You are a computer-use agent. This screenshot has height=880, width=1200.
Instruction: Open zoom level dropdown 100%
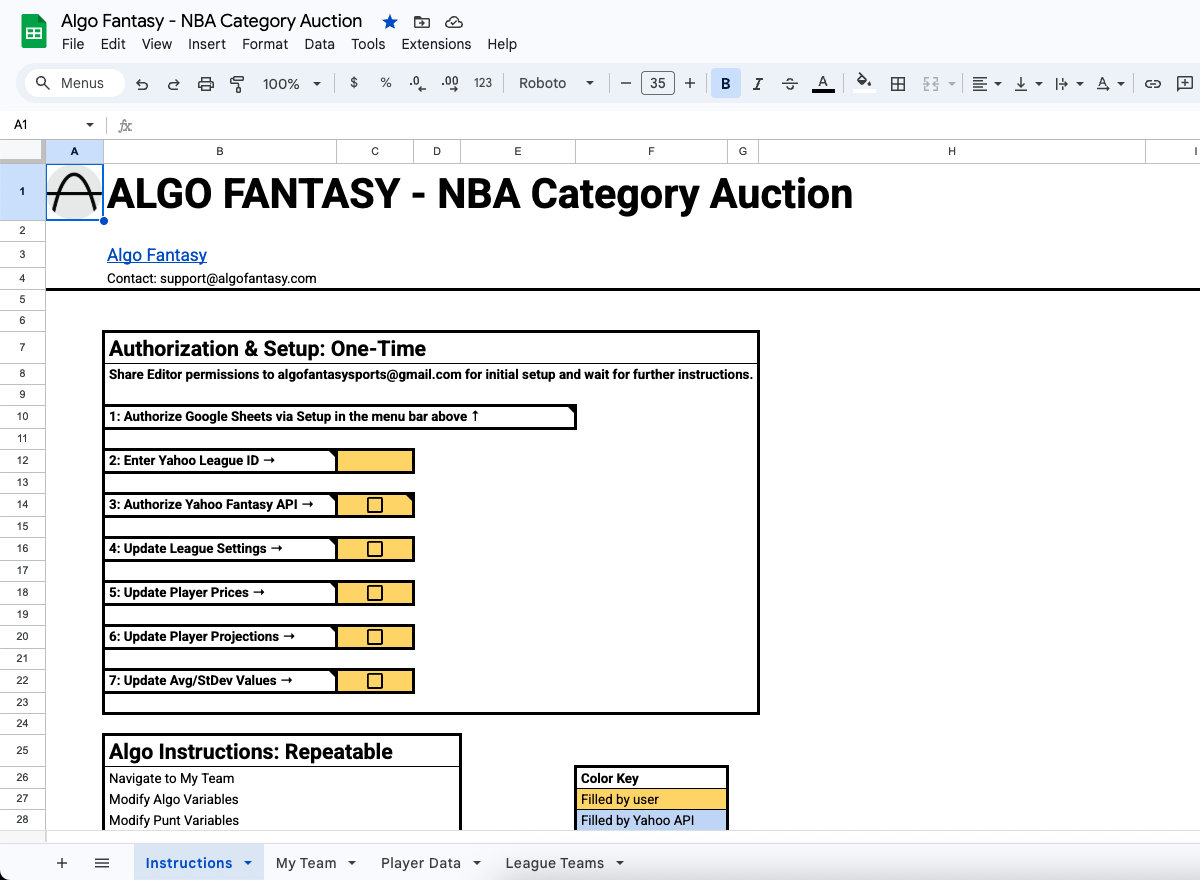click(291, 84)
